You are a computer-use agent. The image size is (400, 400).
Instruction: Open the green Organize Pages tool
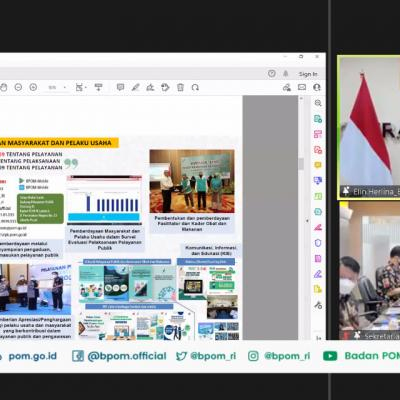pos(318,196)
